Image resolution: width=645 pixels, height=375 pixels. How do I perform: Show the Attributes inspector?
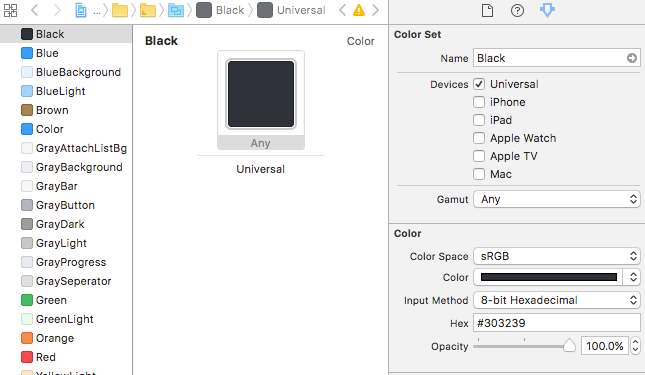click(x=547, y=10)
